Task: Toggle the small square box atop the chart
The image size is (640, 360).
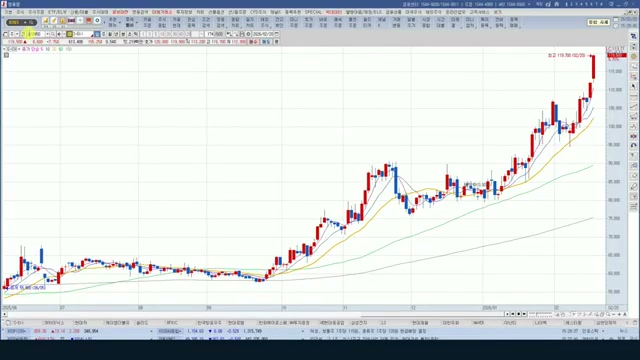Action: pyautogui.click(x=6, y=55)
